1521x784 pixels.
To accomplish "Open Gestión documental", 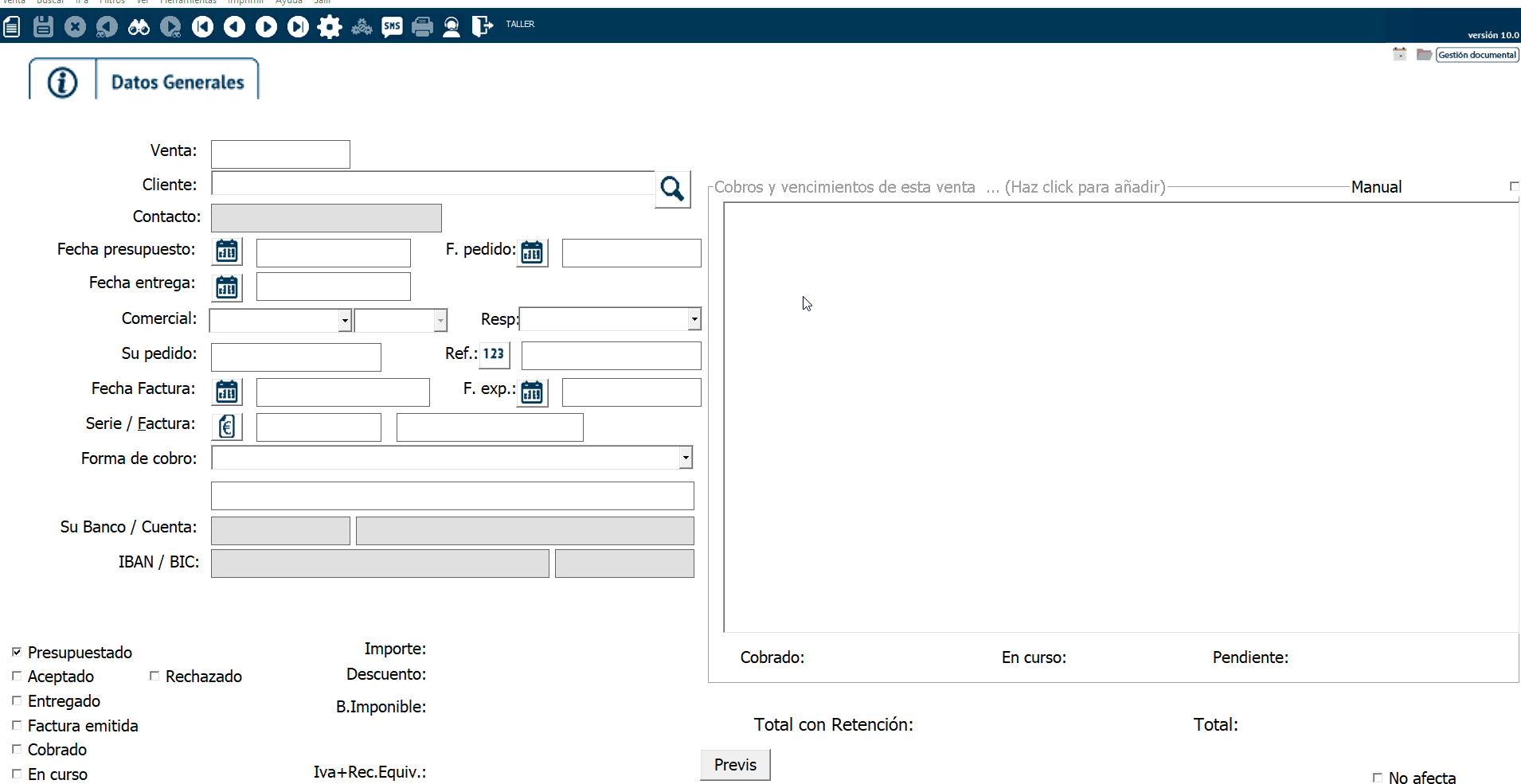I will (1476, 55).
